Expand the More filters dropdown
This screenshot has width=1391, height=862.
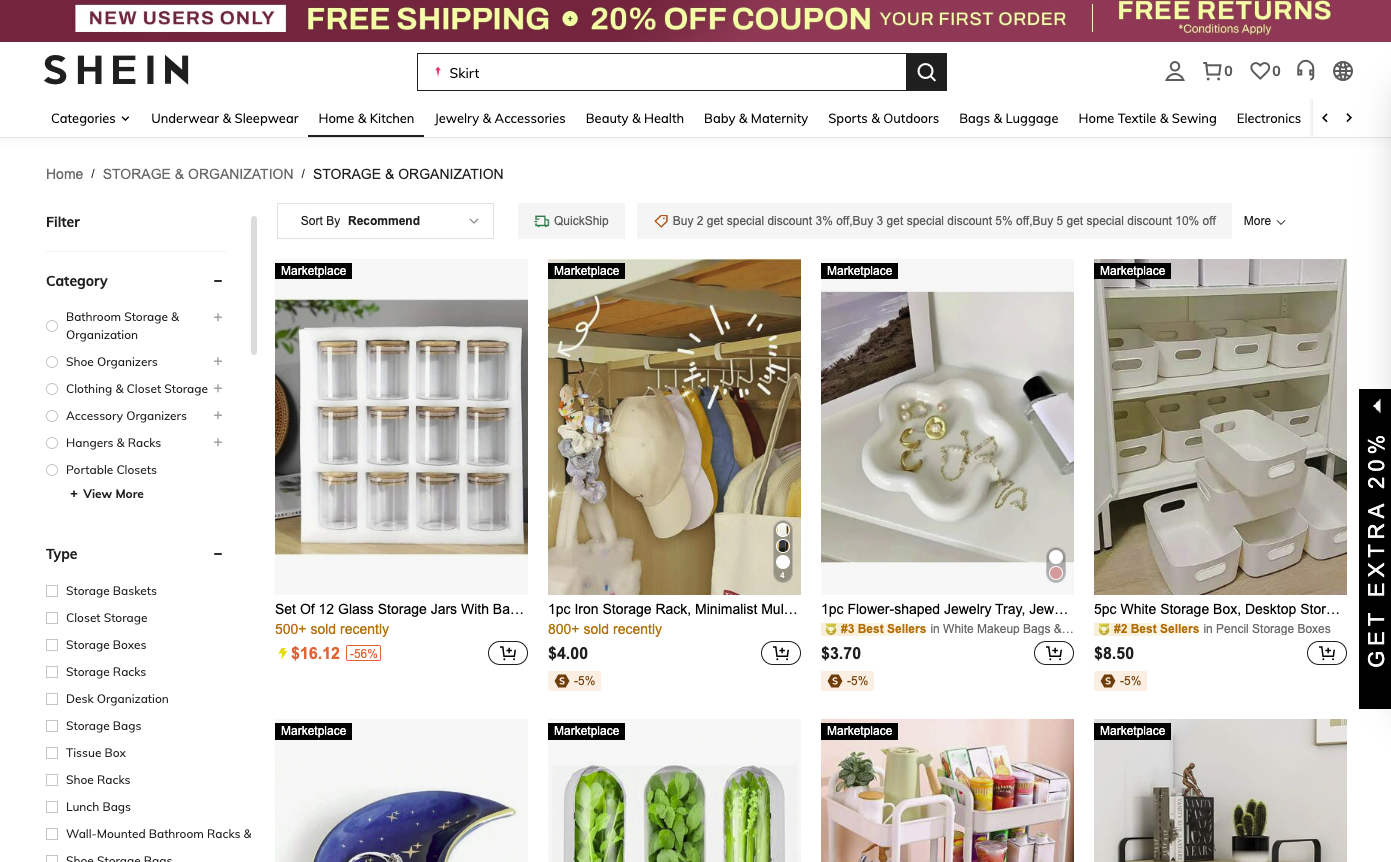click(1263, 221)
